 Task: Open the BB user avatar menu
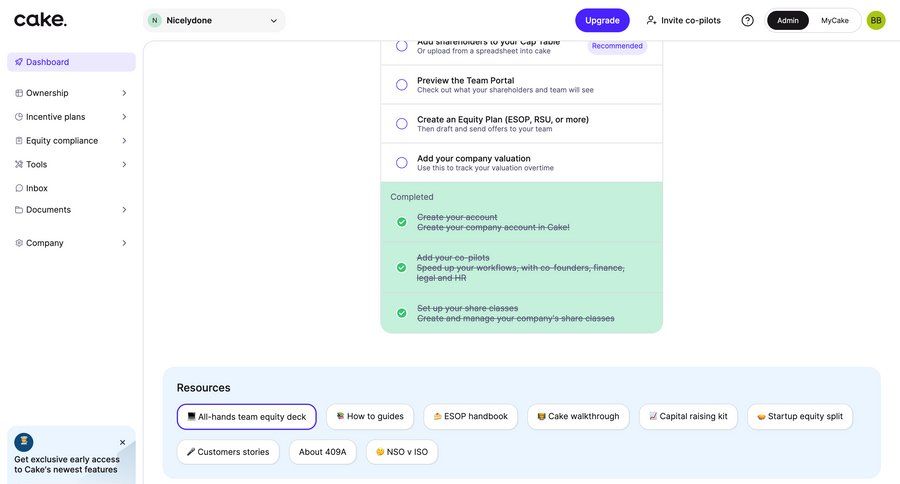pyautogui.click(x=876, y=20)
